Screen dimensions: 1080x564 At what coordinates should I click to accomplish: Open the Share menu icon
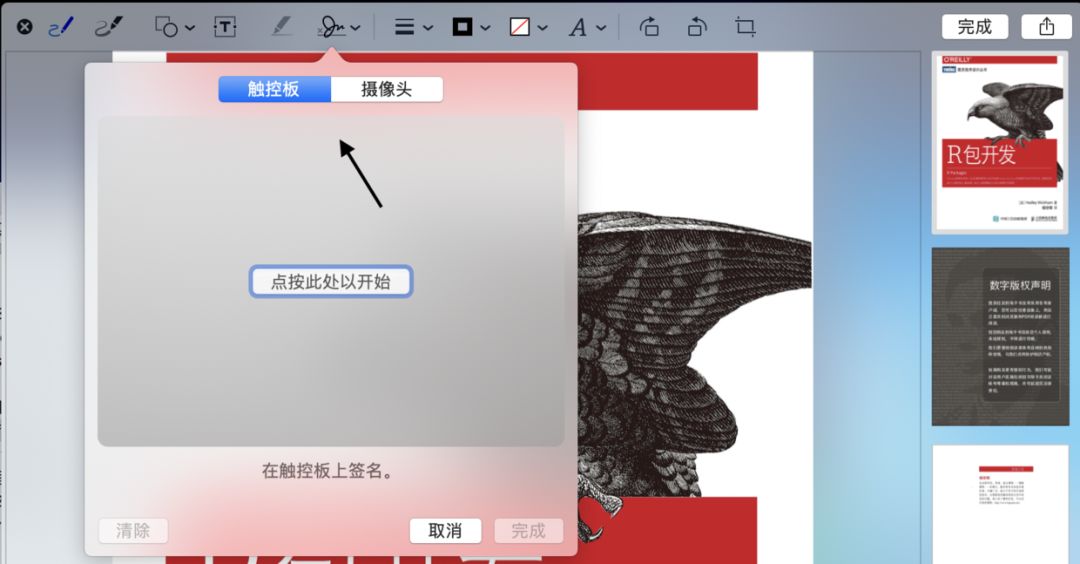(1046, 27)
